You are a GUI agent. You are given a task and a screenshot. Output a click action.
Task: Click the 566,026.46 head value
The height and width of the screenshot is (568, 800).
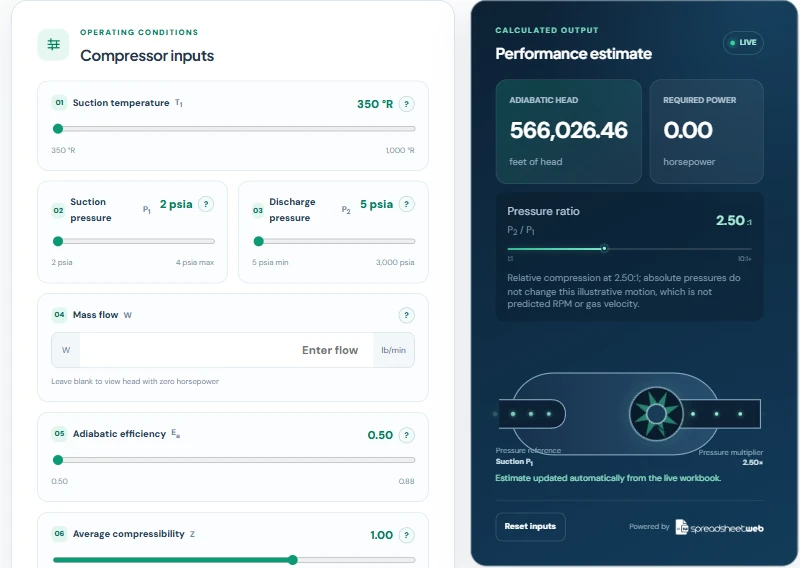(x=568, y=130)
